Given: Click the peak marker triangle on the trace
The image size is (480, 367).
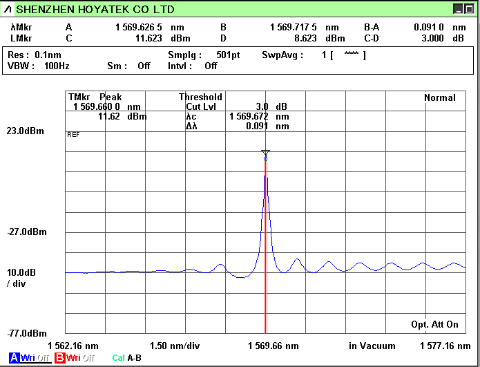Looking at the screenshot, I should [266, 153].
